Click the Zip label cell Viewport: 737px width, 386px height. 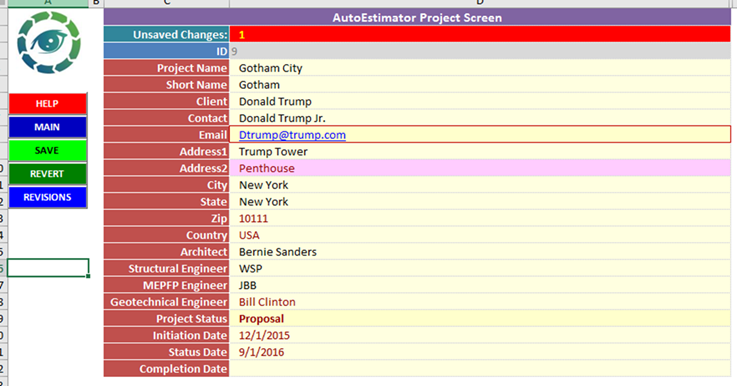(166, 218)
